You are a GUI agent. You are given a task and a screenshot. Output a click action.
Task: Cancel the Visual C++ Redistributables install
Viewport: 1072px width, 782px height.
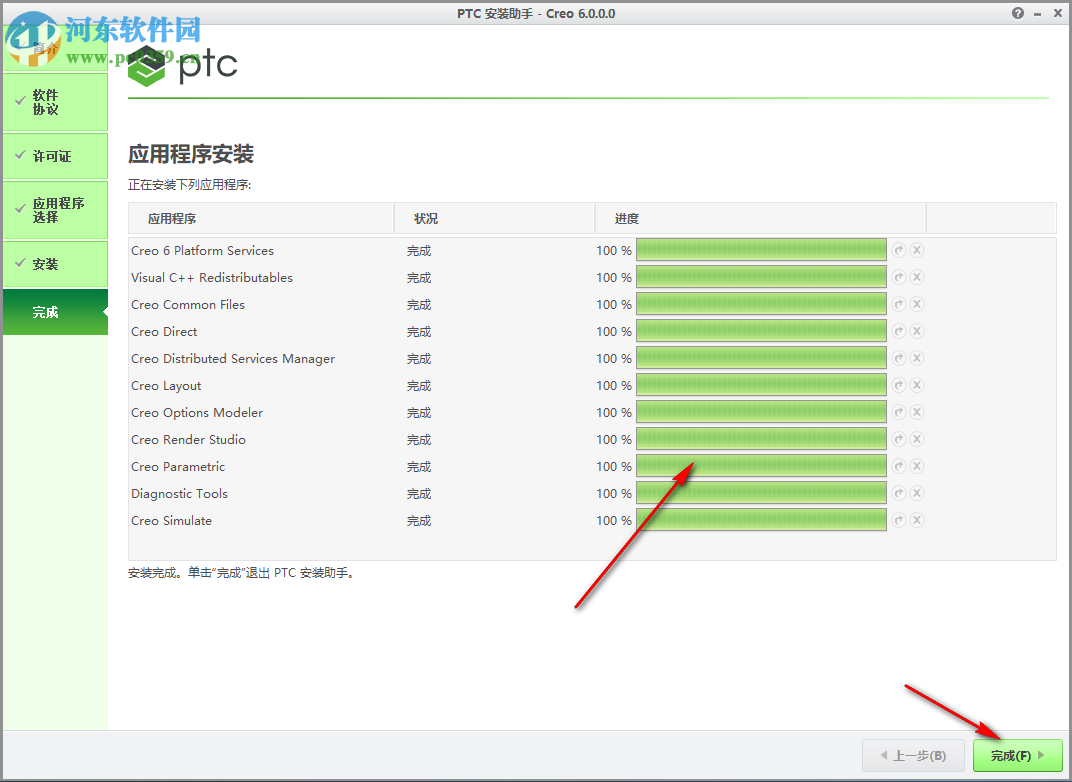(917, 277)
